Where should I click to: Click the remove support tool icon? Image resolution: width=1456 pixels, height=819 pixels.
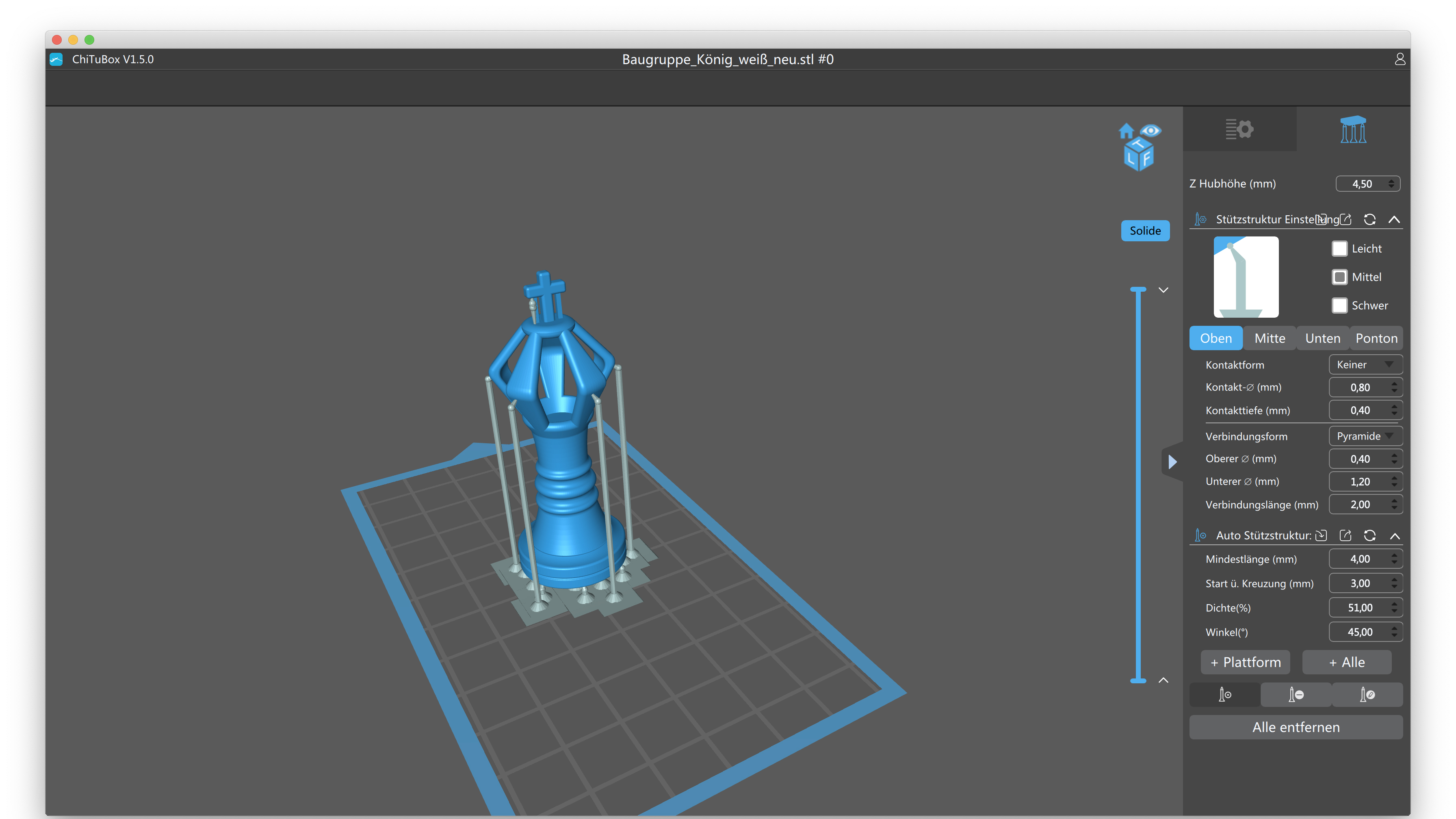[x=1296, y=694]
